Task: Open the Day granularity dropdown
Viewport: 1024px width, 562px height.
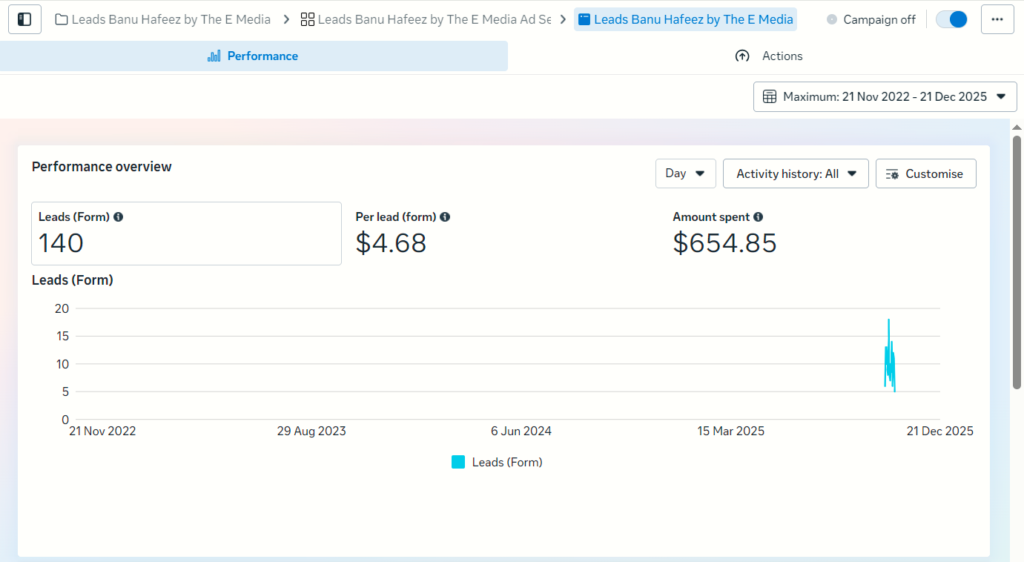Action: click(685, 174)
